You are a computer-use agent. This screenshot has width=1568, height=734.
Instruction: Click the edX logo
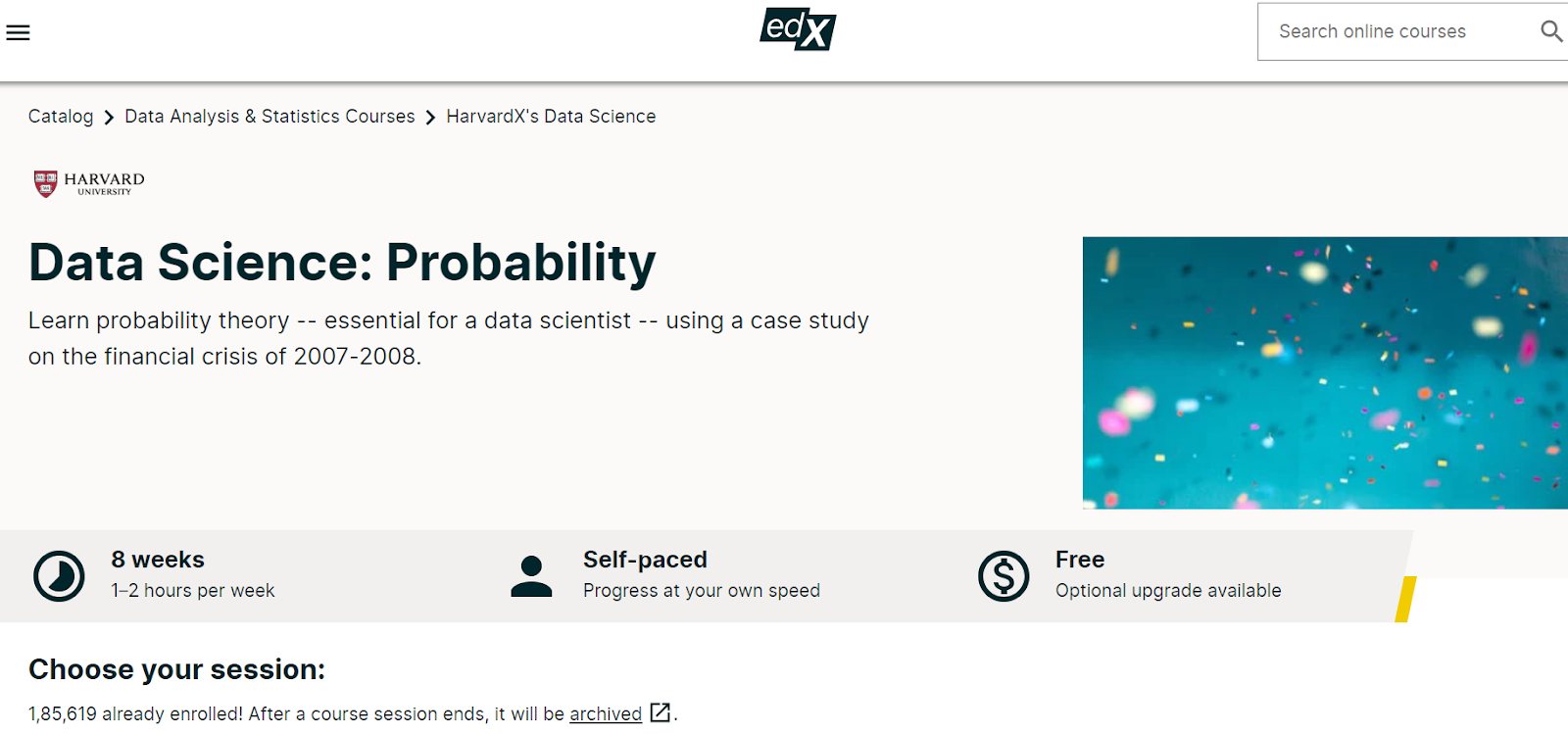tap(798, 29)
